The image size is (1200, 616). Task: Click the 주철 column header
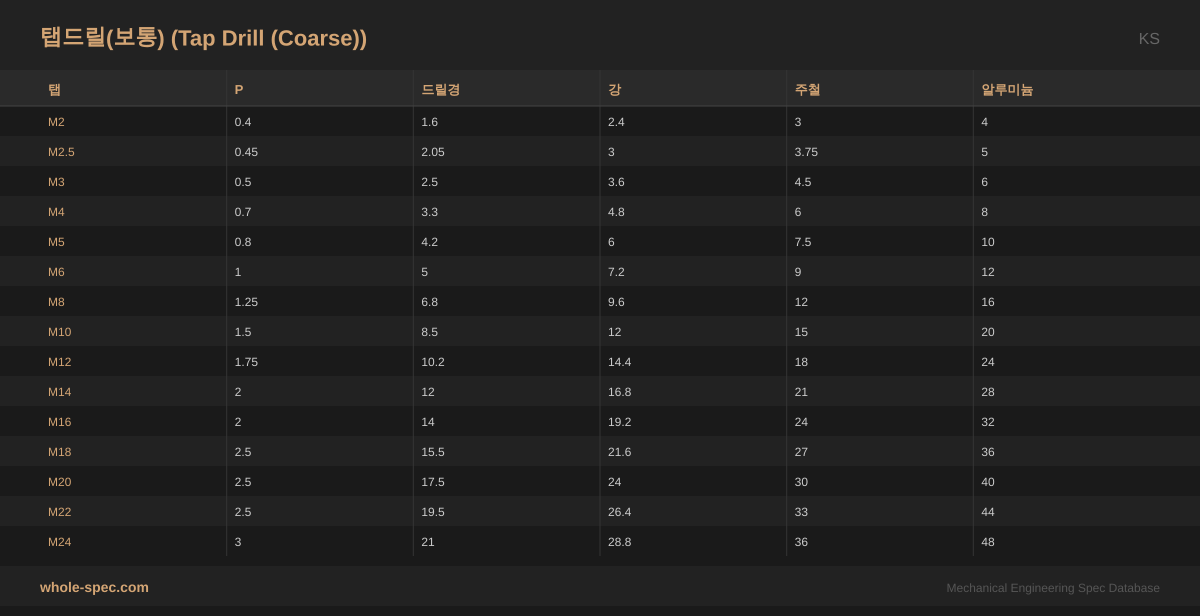pos(807,90)
